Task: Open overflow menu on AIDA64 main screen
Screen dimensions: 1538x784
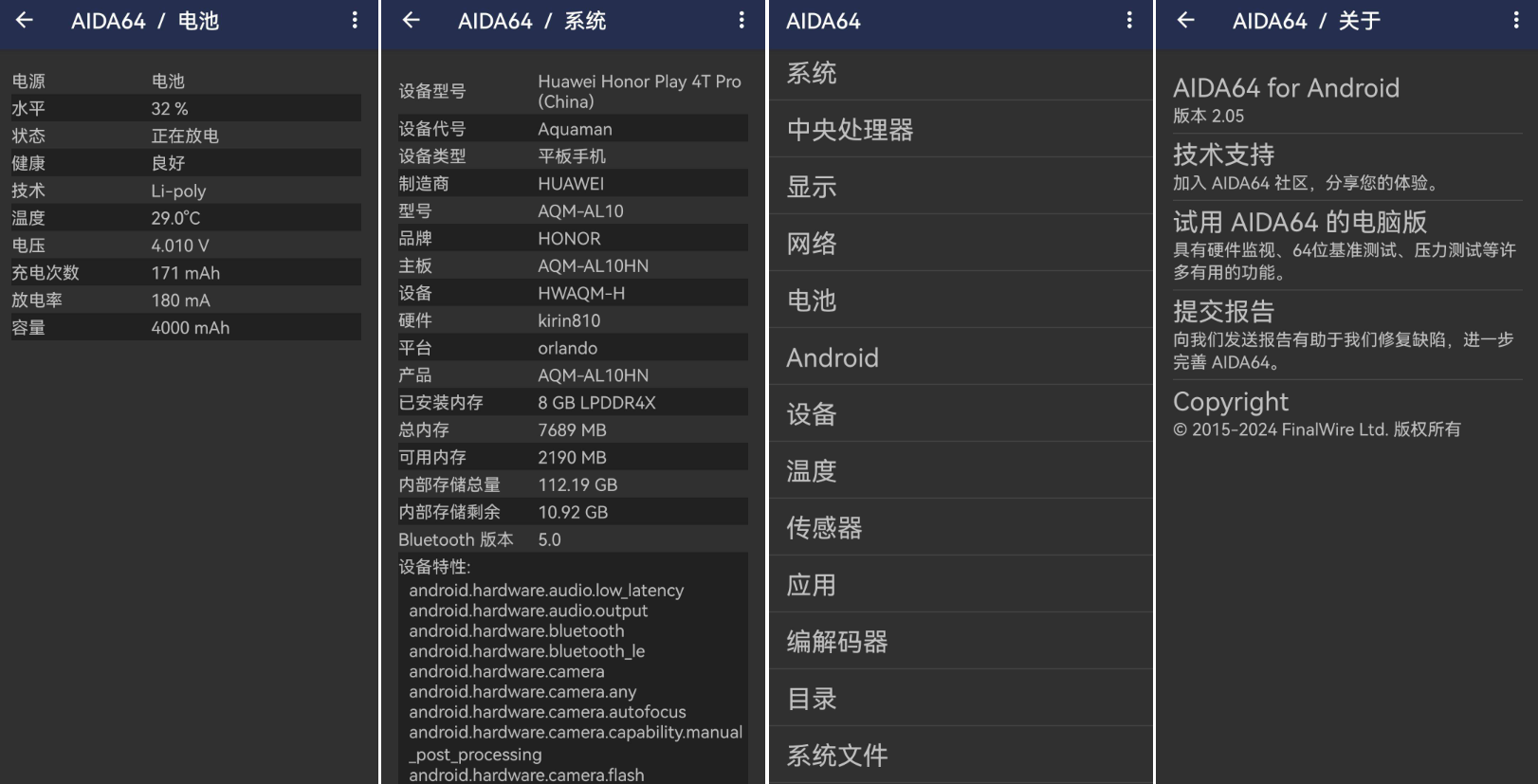Action: [1129, 20]
